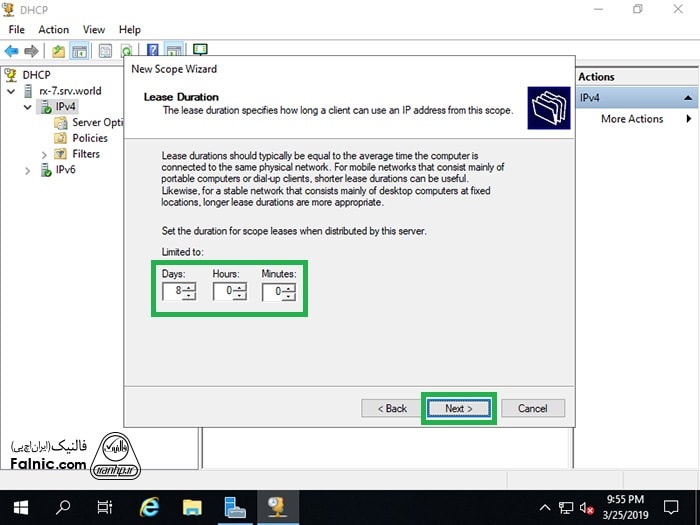Expand the IPv6 tree node

pos(28,171)
